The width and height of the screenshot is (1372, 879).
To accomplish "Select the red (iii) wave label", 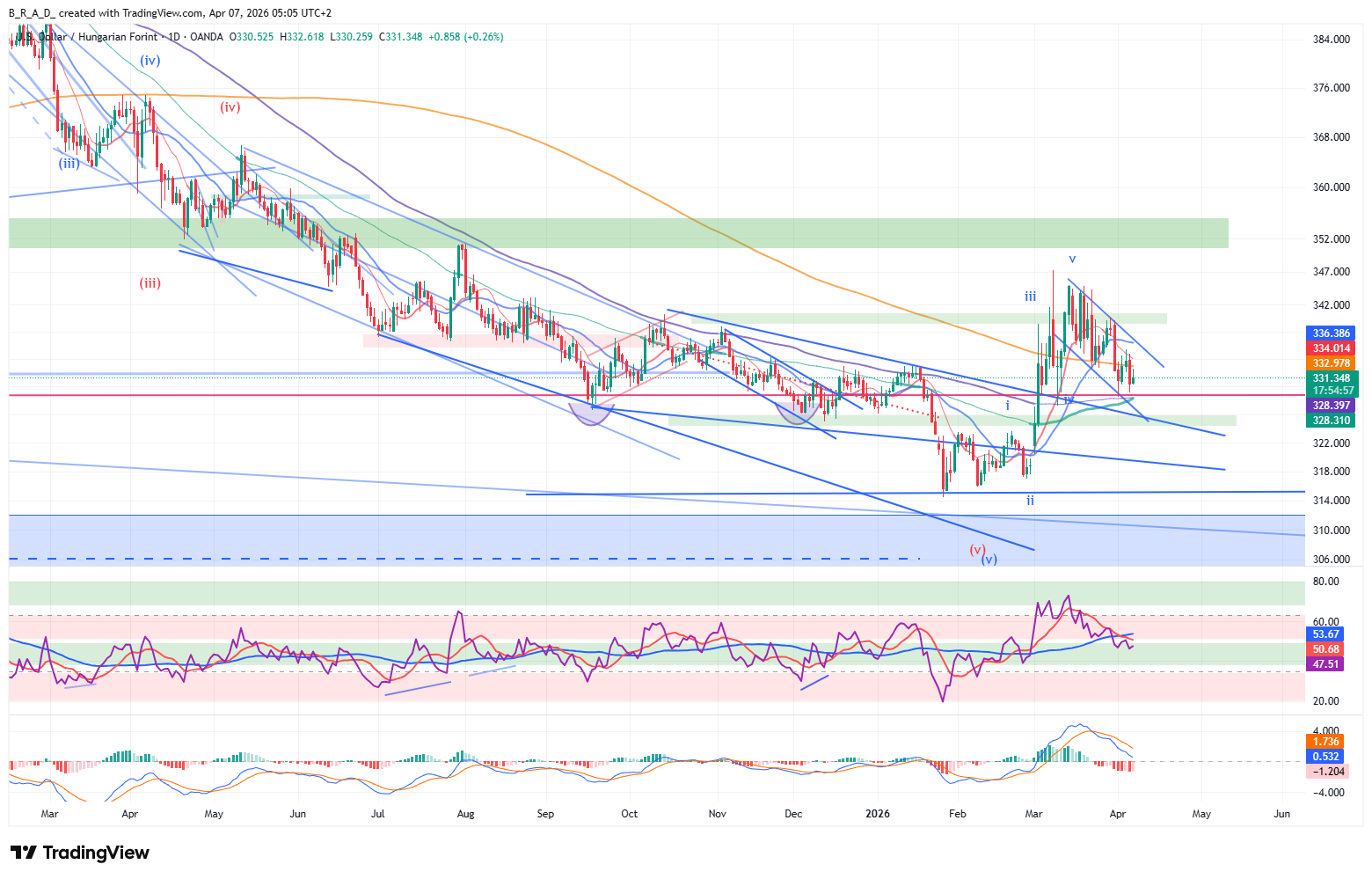I will pos(150,283).
